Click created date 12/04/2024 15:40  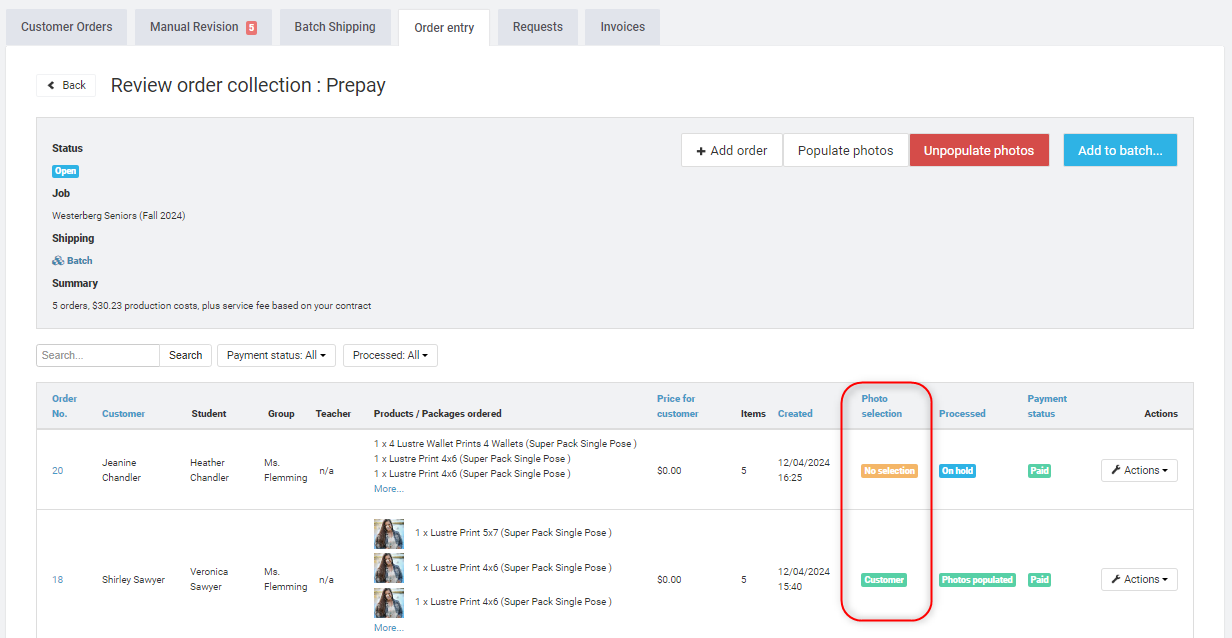point(804,579)
